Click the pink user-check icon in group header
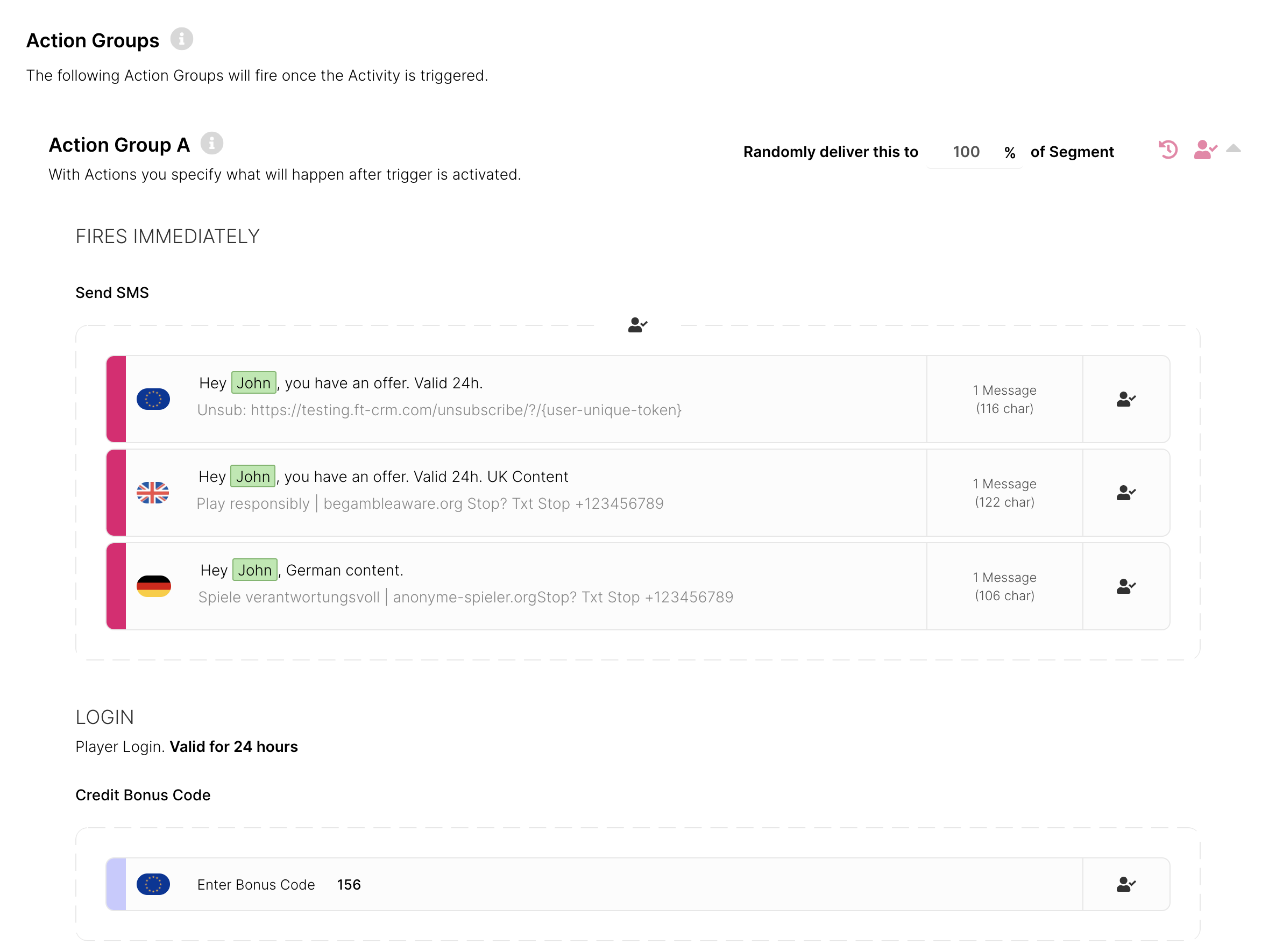The image size is (1276, 952). [x=1204, y=150]
